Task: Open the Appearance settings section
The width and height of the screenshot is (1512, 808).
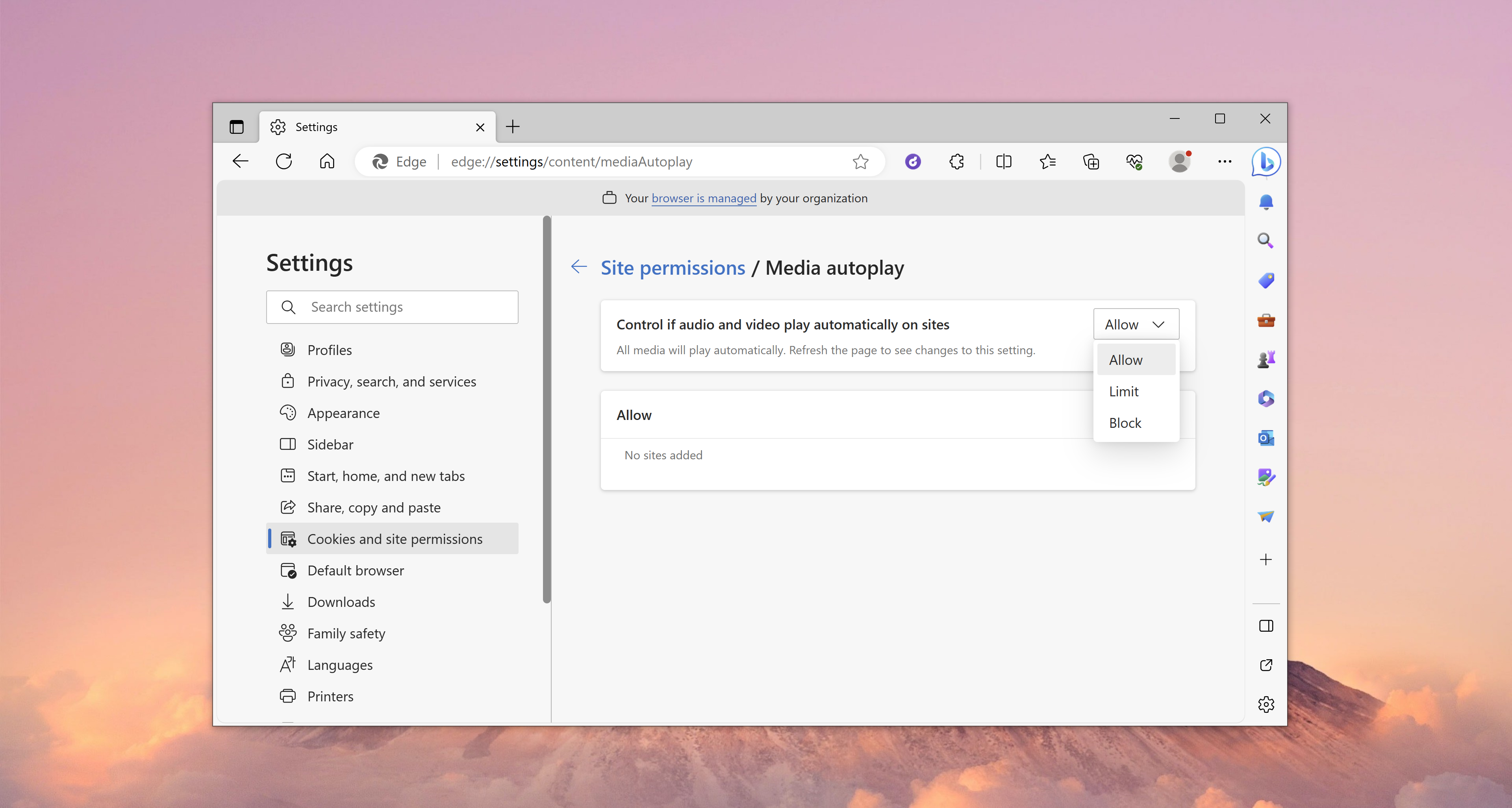Action: [x=343, y=413]
